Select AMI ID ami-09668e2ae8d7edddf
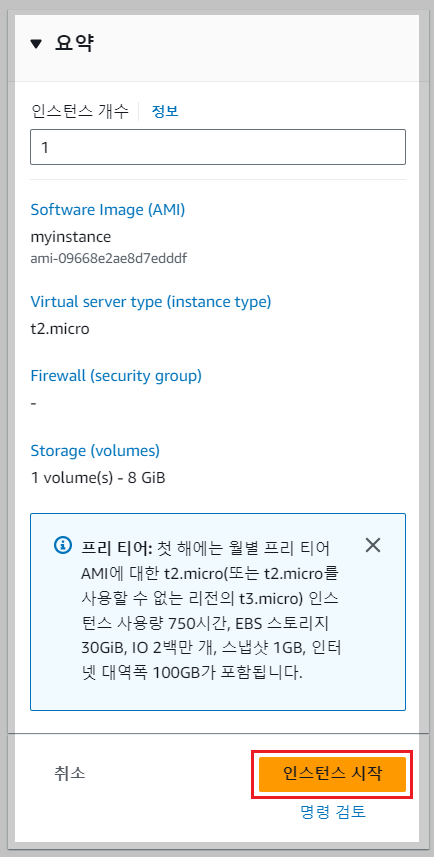Image resolution: width=434 pixels, height=857 pixels. (109, 258)
